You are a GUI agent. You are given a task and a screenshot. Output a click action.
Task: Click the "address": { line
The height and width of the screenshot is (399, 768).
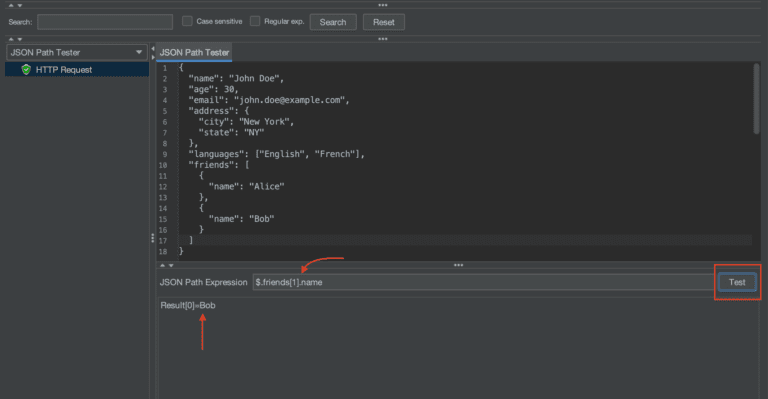point(219,111)
